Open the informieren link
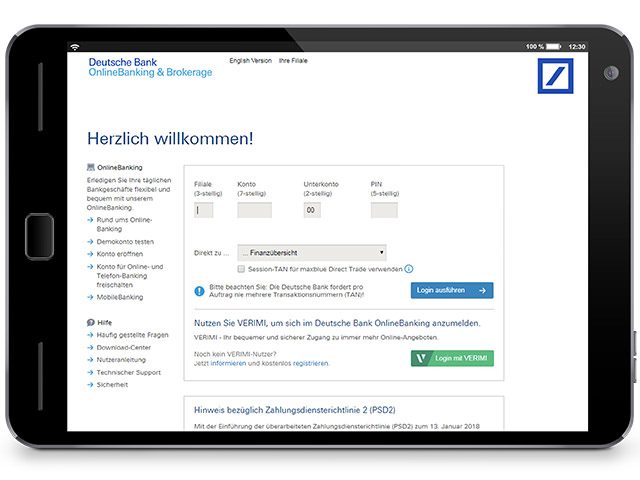The image size is (640, 480). click(228, 363)
